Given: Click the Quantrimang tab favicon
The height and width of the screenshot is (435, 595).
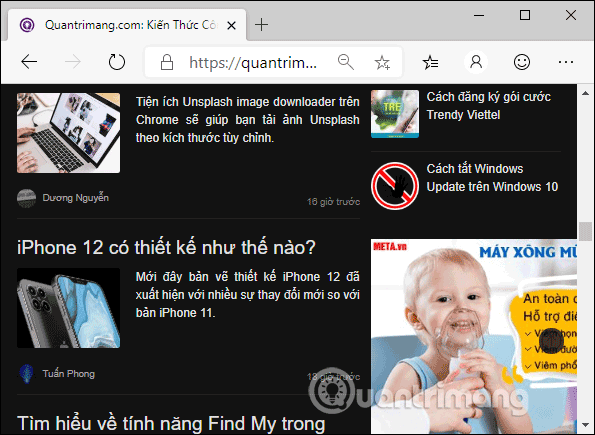Looking at the screenshot, I should [x=27, y=25].
